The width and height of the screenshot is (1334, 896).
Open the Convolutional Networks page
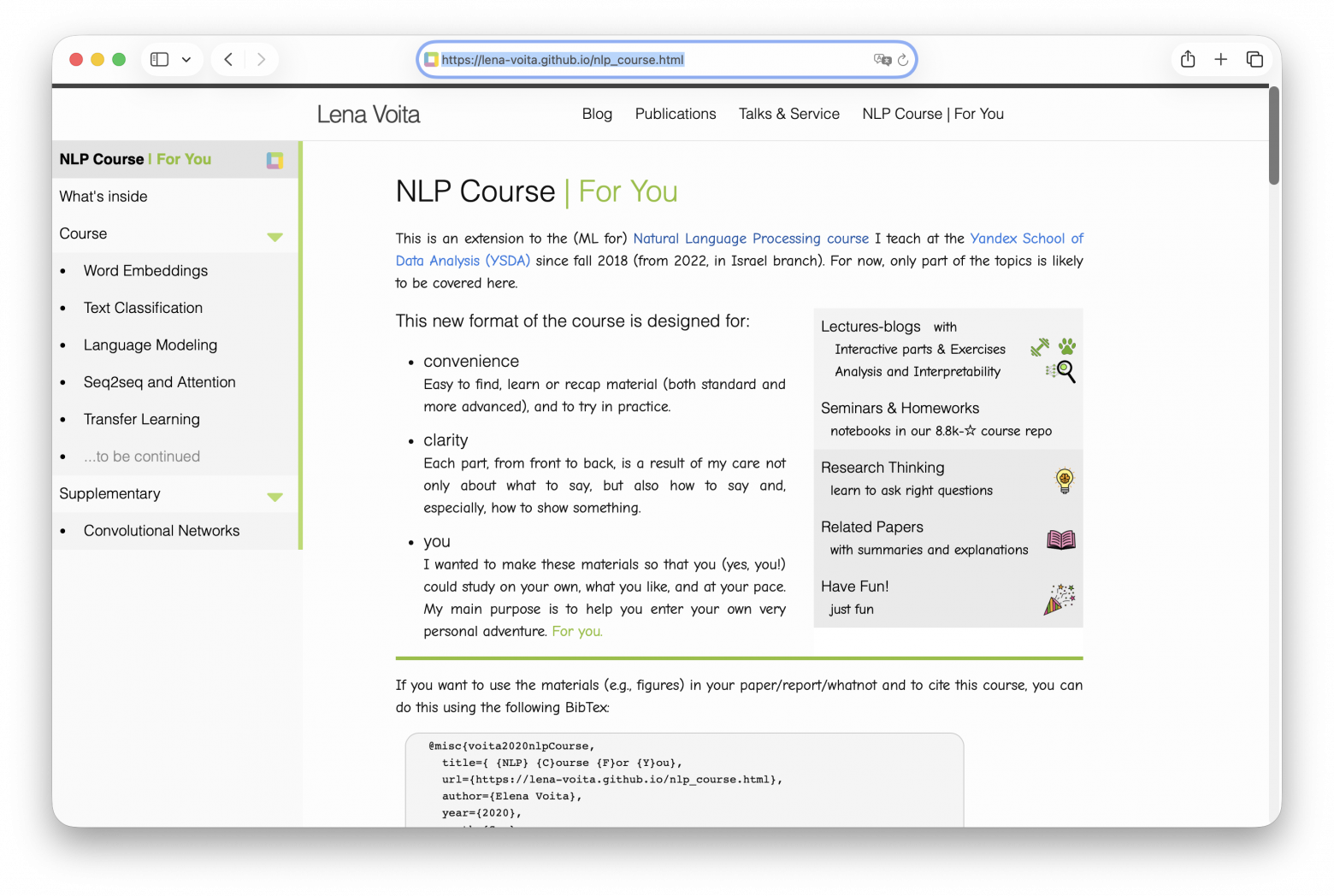tap(162, 531)
